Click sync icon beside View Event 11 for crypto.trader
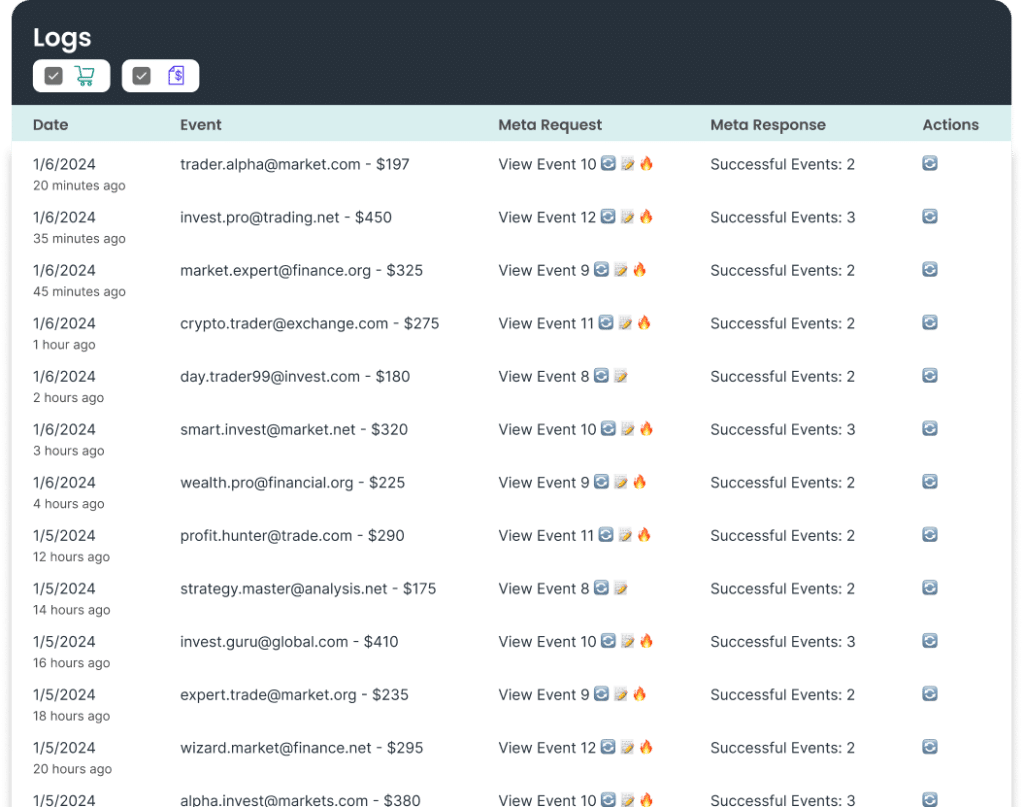 pos(605,323)
